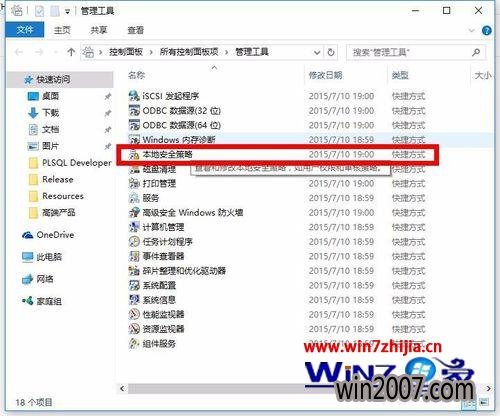Select the 任务计划程序 clock icon
This screenshot has width=500, height=416.
134,241
